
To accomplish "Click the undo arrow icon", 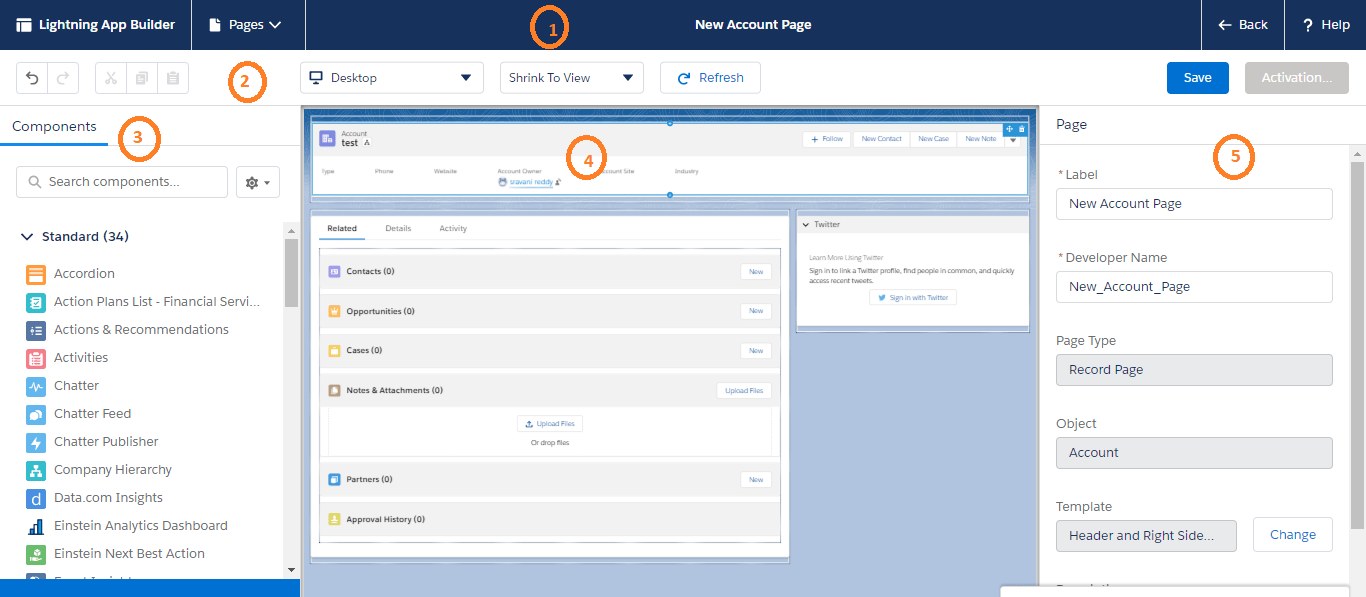I will click(x=32, y=78).
